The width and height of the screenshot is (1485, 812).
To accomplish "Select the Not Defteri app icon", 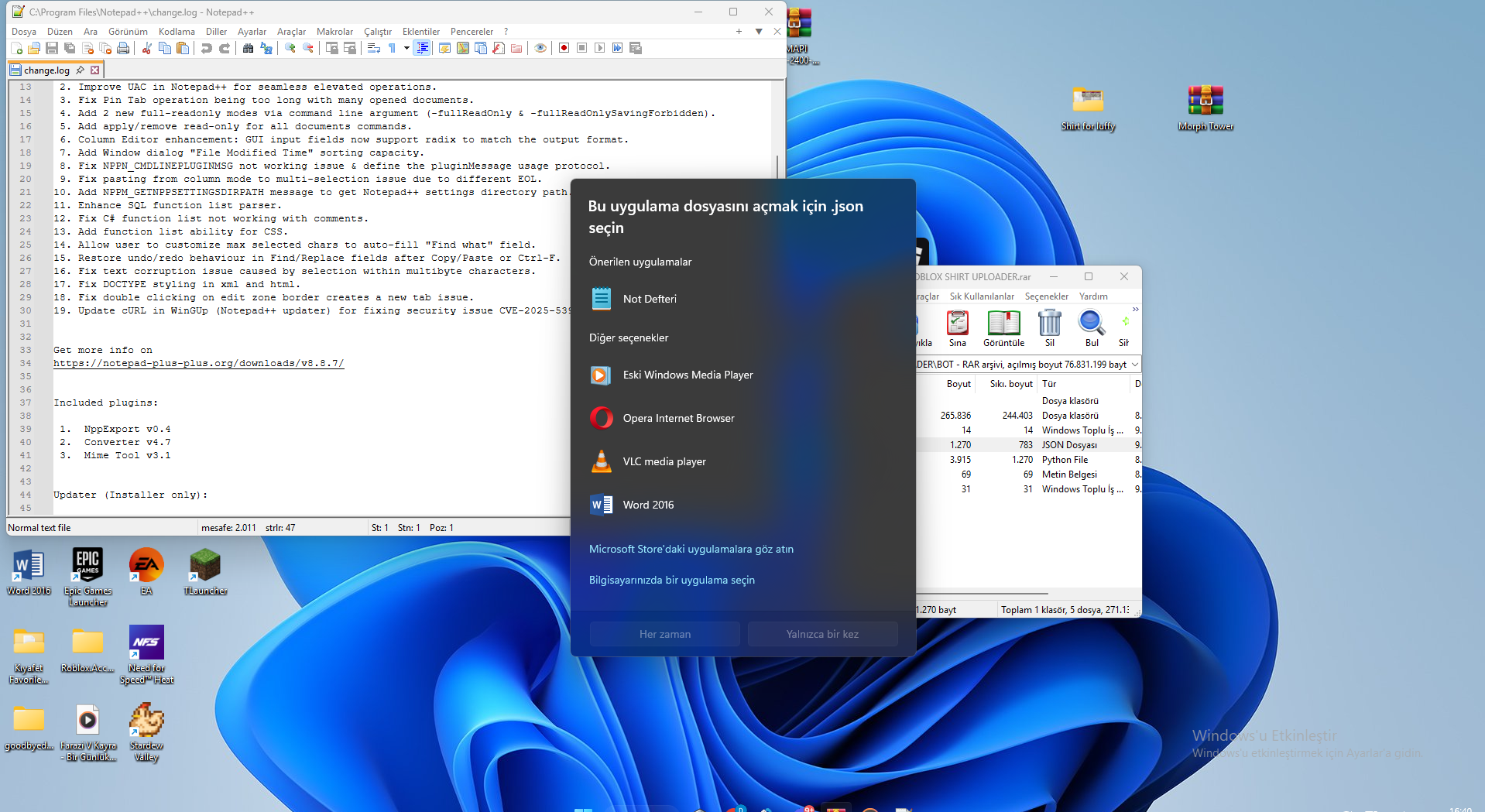I will [x=602, y=299].
